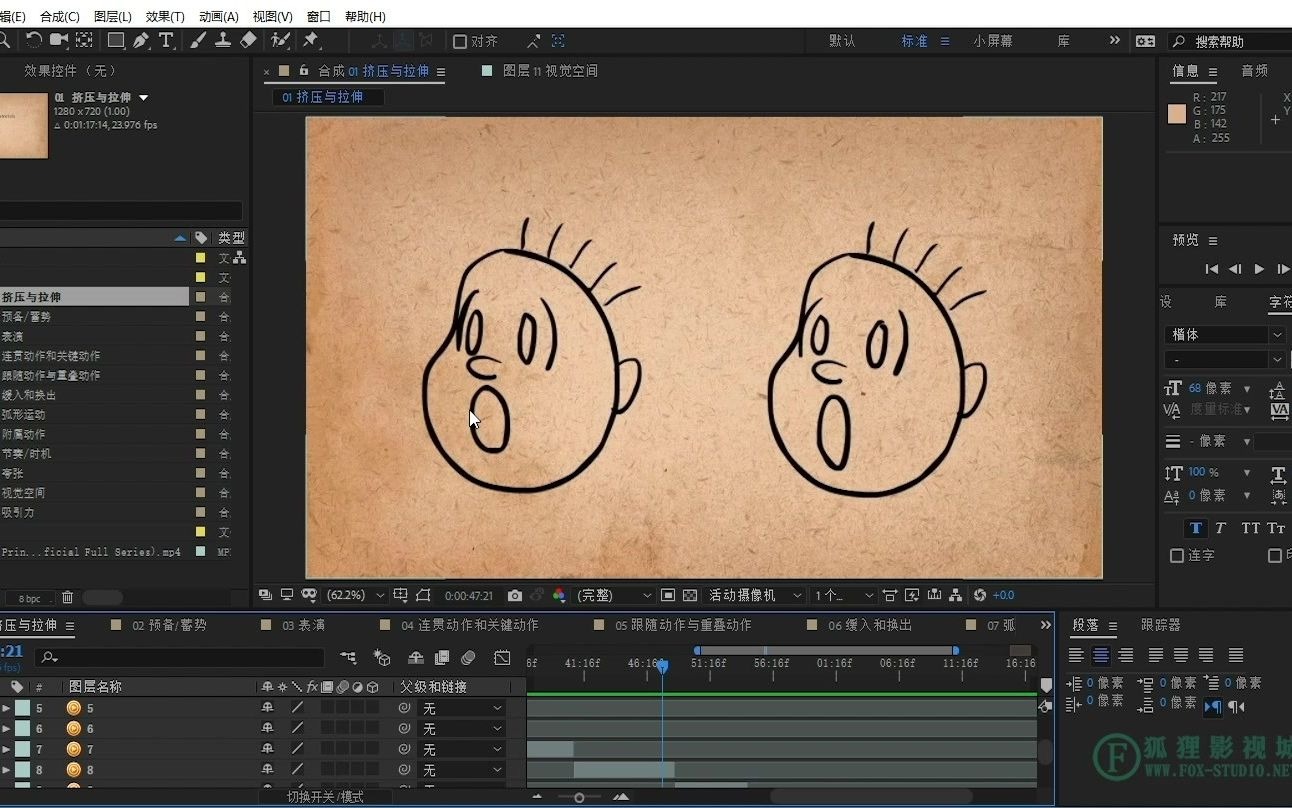1292x808 pixels.
Task: Click the color swatch in 信息 panel
Action: tap(1177, 114)
